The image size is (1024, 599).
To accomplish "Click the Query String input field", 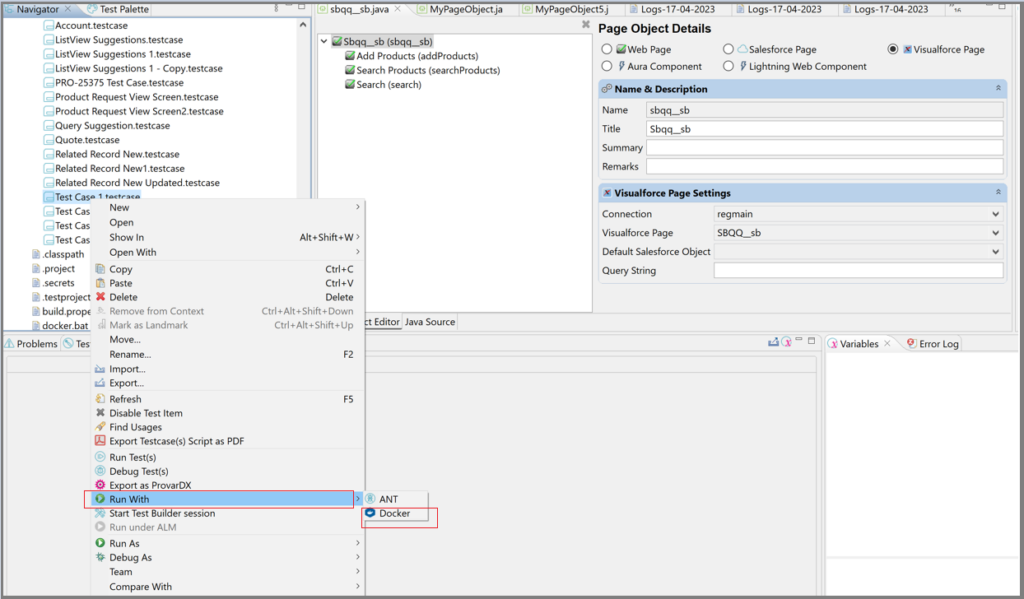I will coord(857,271).
